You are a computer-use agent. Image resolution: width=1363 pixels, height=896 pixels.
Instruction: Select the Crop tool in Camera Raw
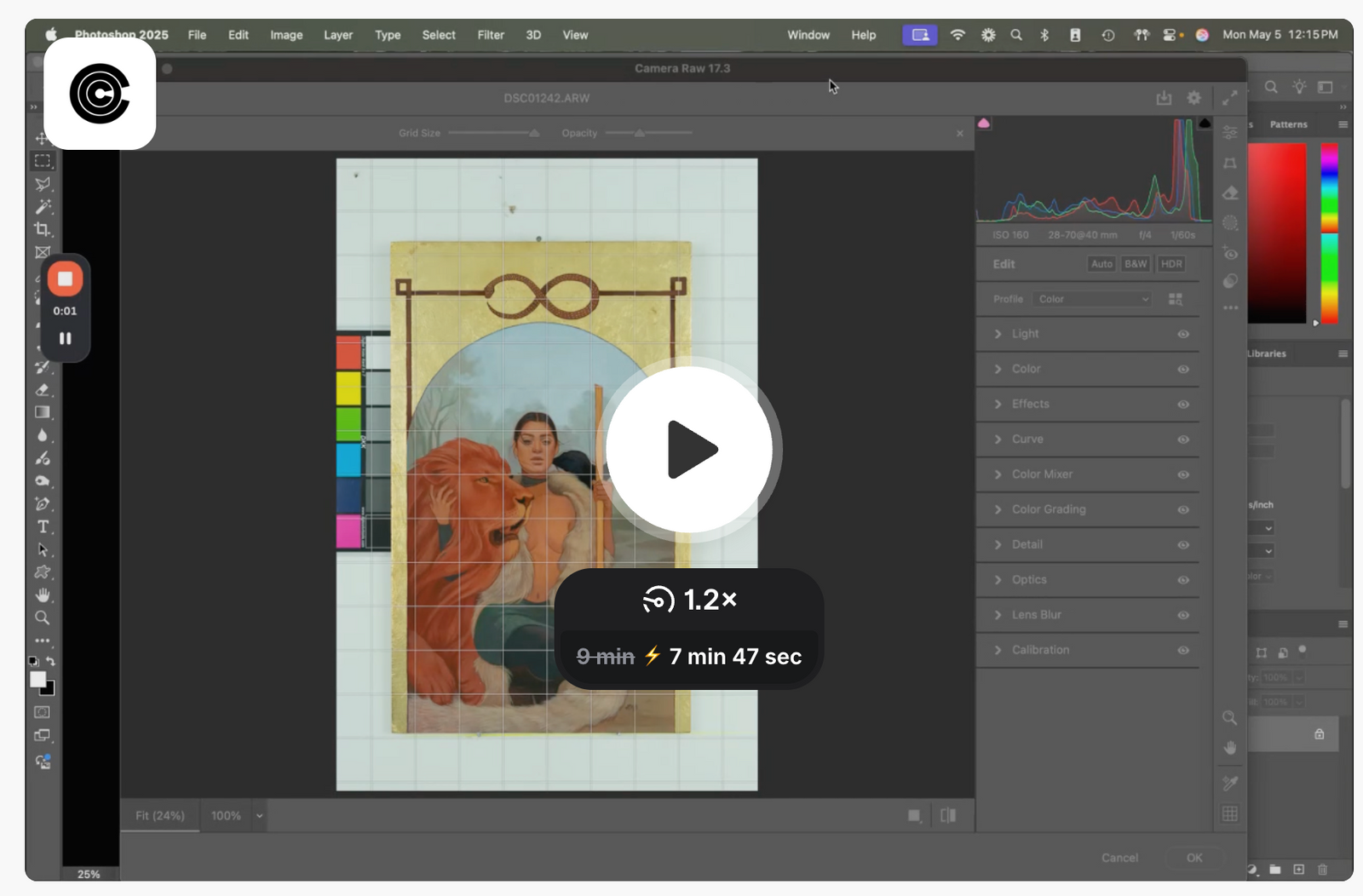1230,164
